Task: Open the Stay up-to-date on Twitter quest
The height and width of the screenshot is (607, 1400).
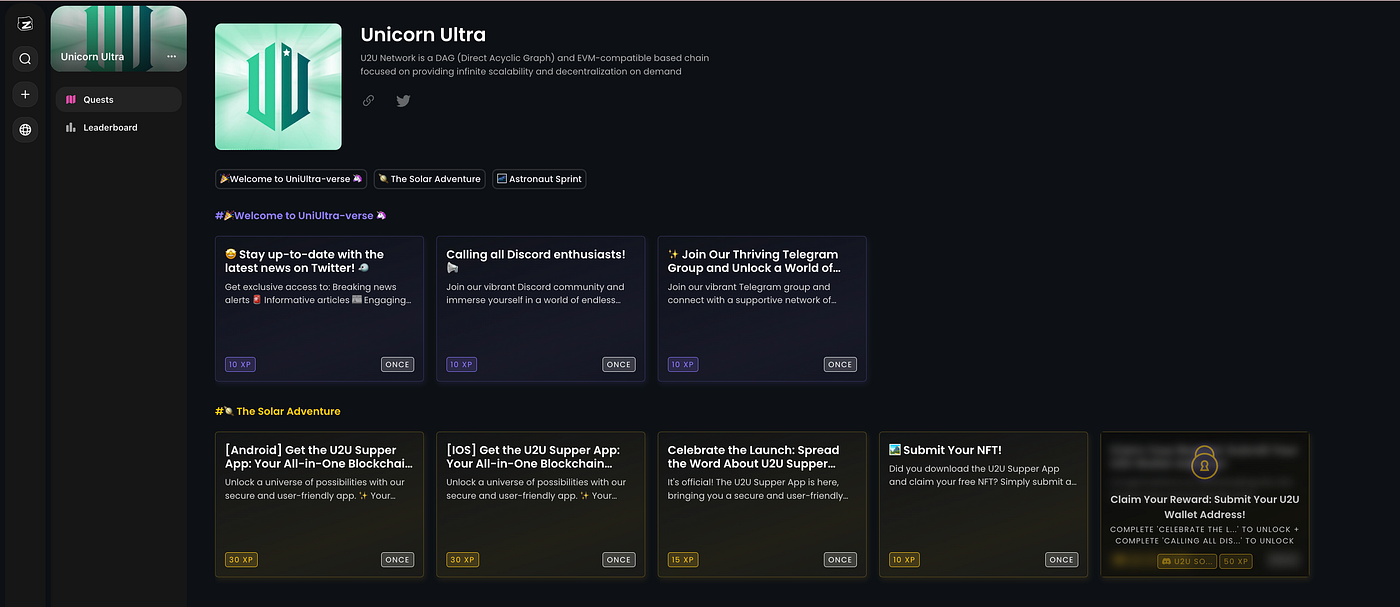Action: [x=319, y=309]
